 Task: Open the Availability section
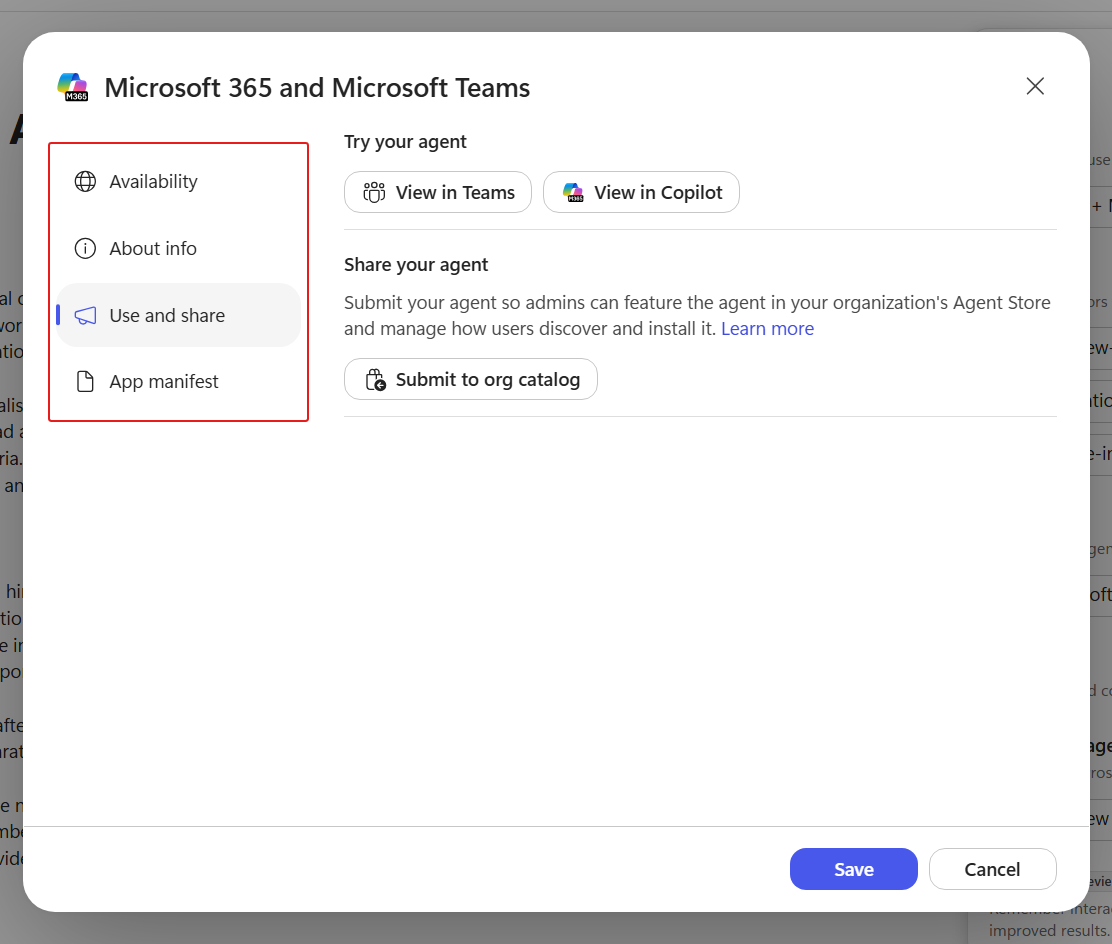pyautogui.click(x=179, y=182)
